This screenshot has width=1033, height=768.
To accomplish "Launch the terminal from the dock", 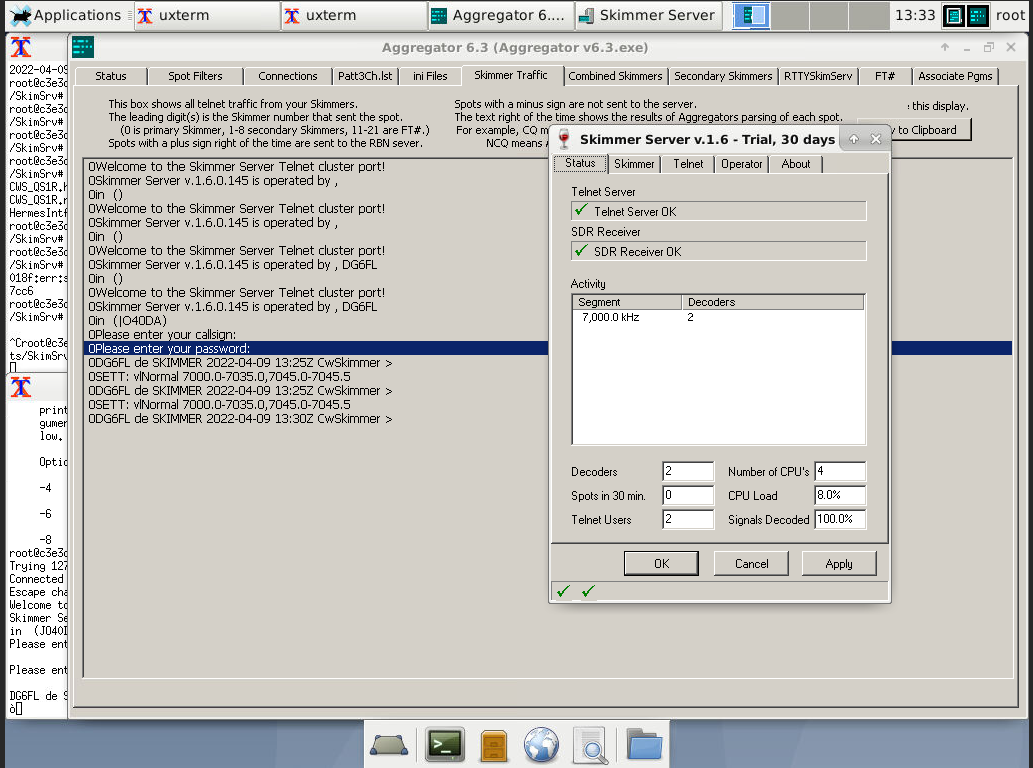I will [445, 745].
